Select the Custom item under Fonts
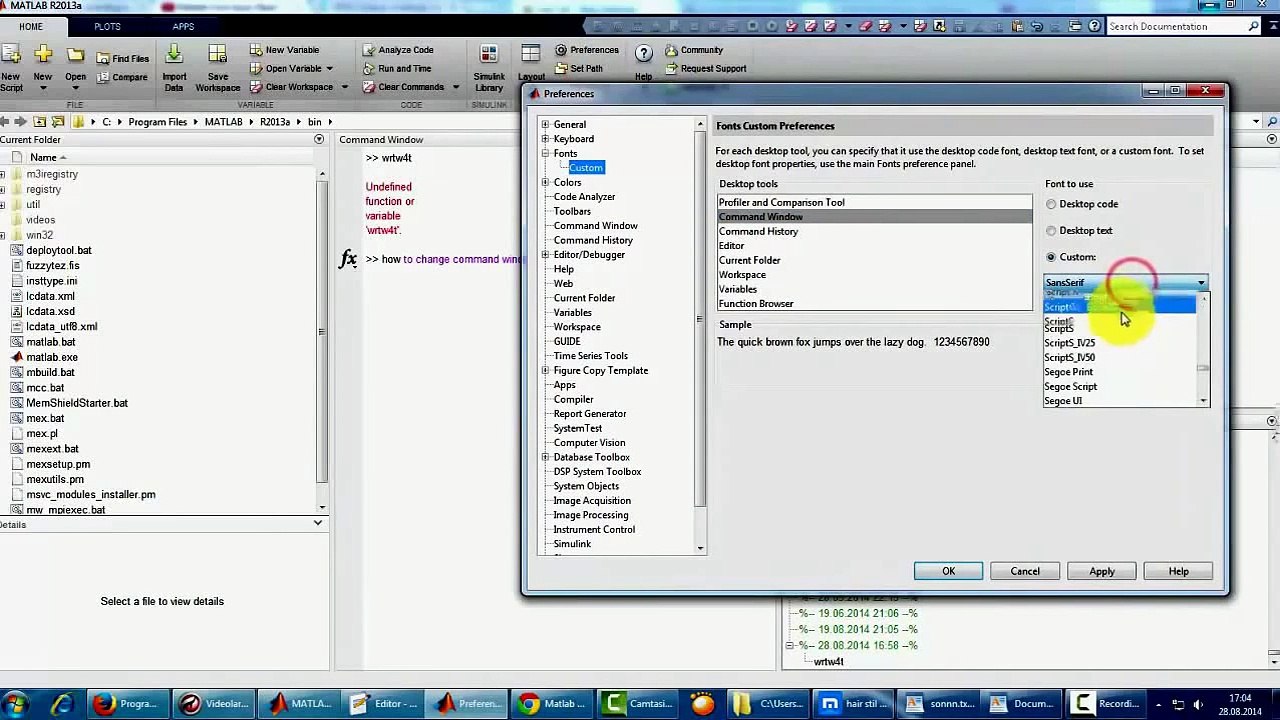1280x720 pixels. 586,167
